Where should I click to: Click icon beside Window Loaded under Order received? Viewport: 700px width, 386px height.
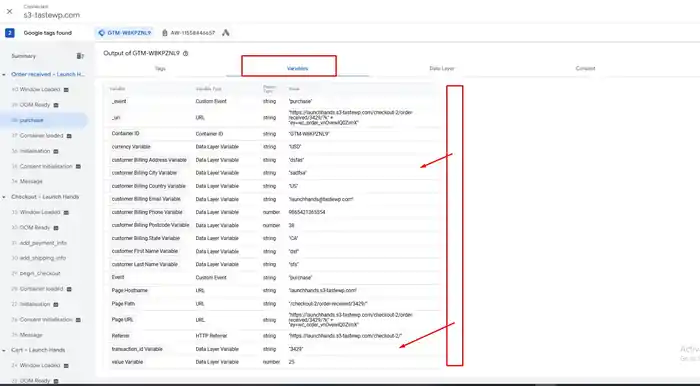66,90
